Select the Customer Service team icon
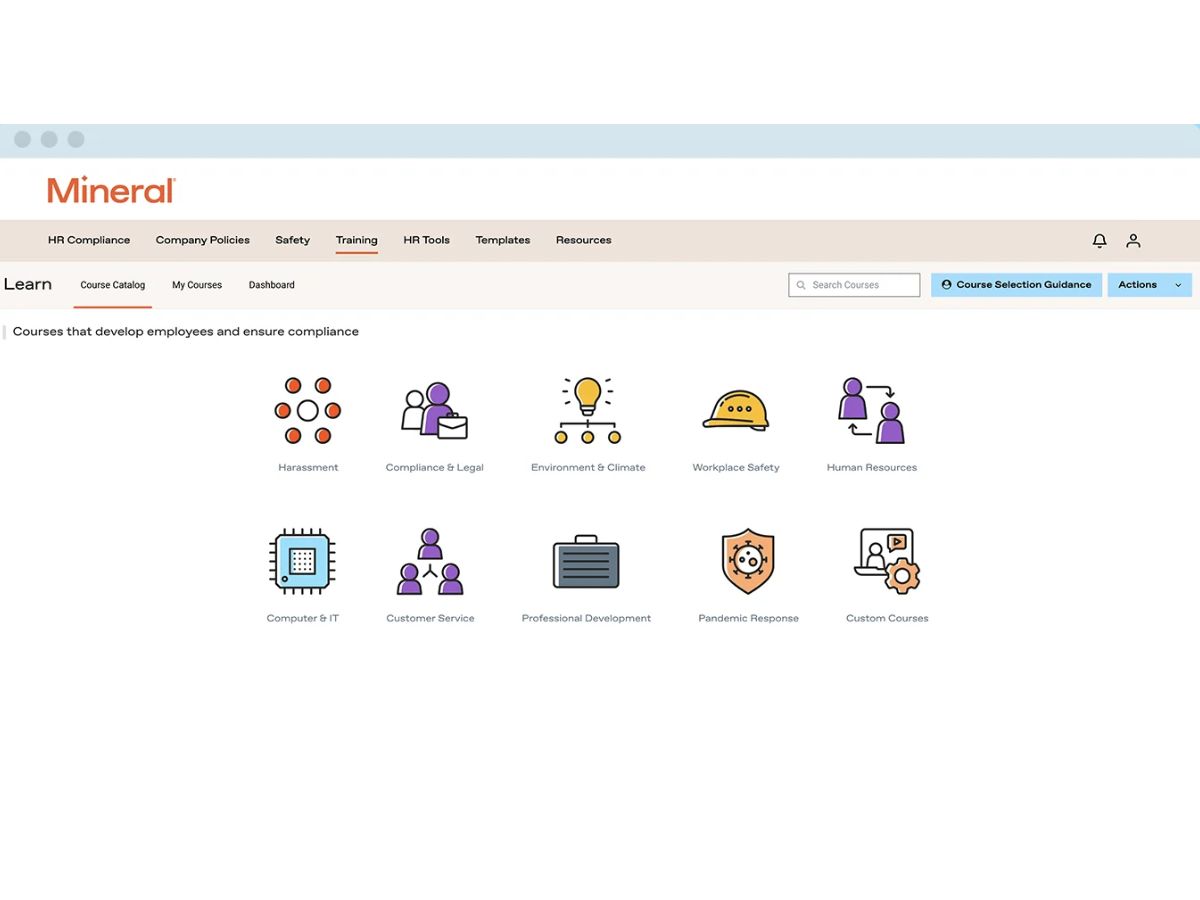1200x900 pixels. (x=430, y=561)
